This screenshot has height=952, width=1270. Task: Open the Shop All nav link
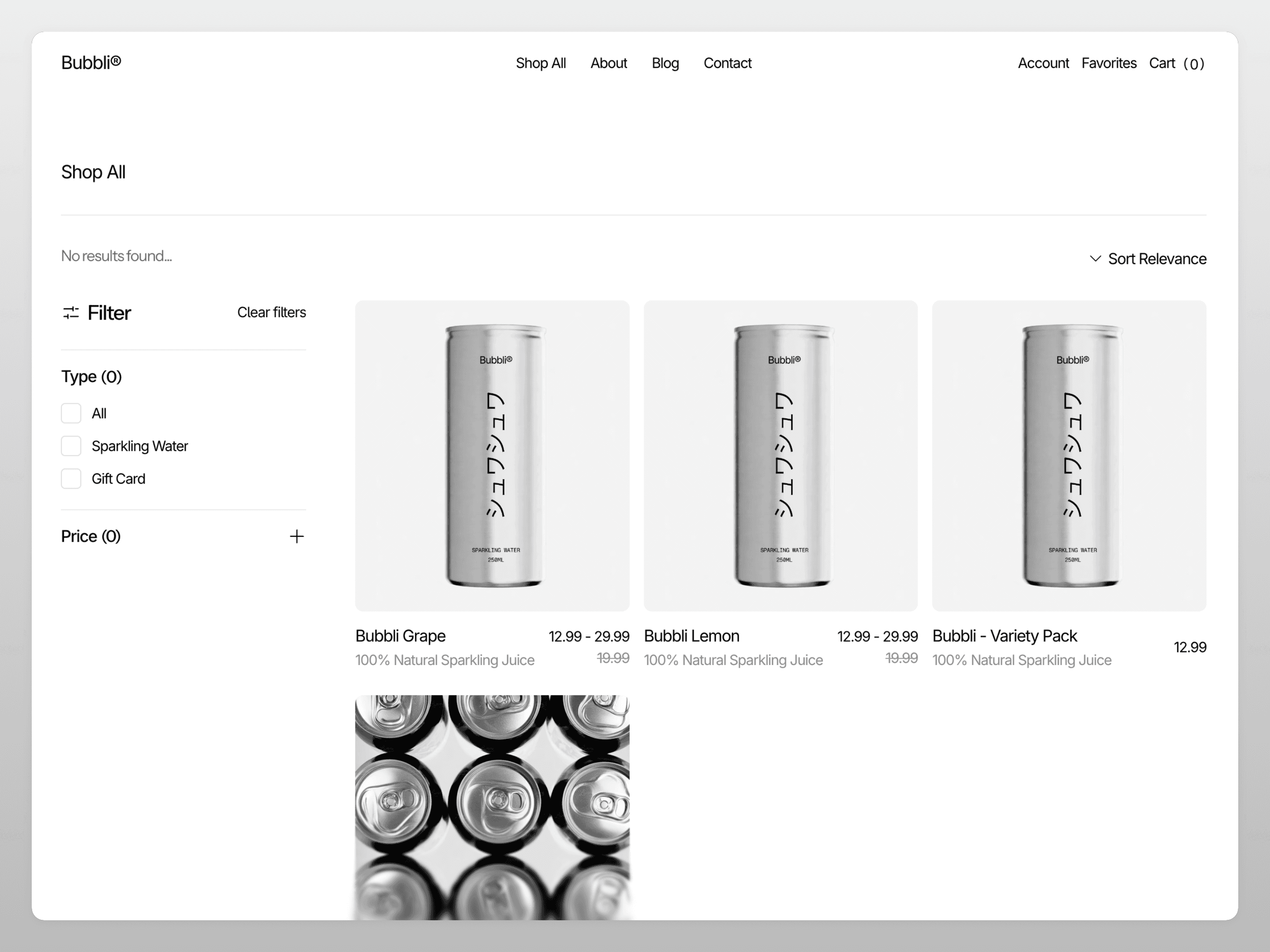click(540, 63)
